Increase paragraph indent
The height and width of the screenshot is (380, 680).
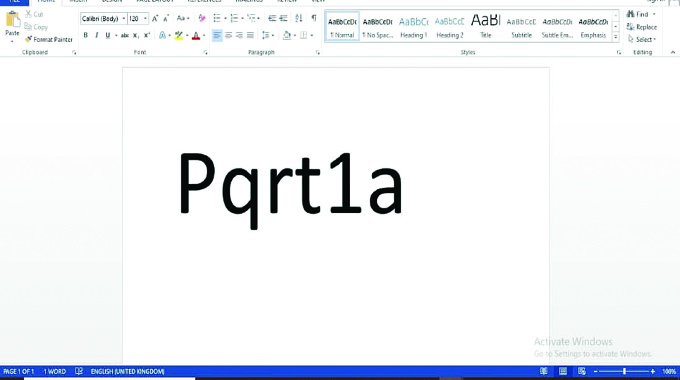pos(283,18)
